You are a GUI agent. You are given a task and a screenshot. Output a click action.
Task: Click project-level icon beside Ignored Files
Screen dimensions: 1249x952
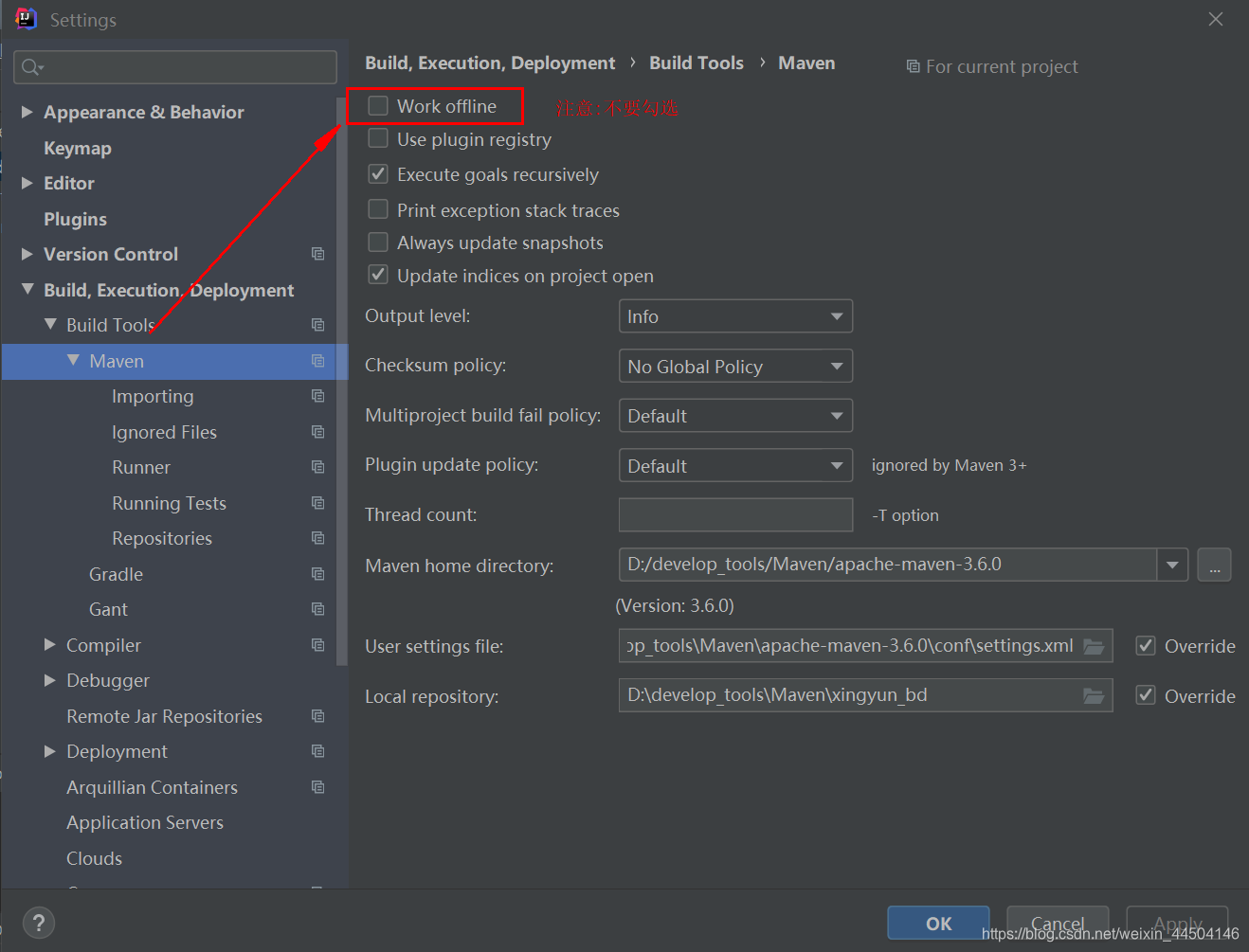point(317,432)
